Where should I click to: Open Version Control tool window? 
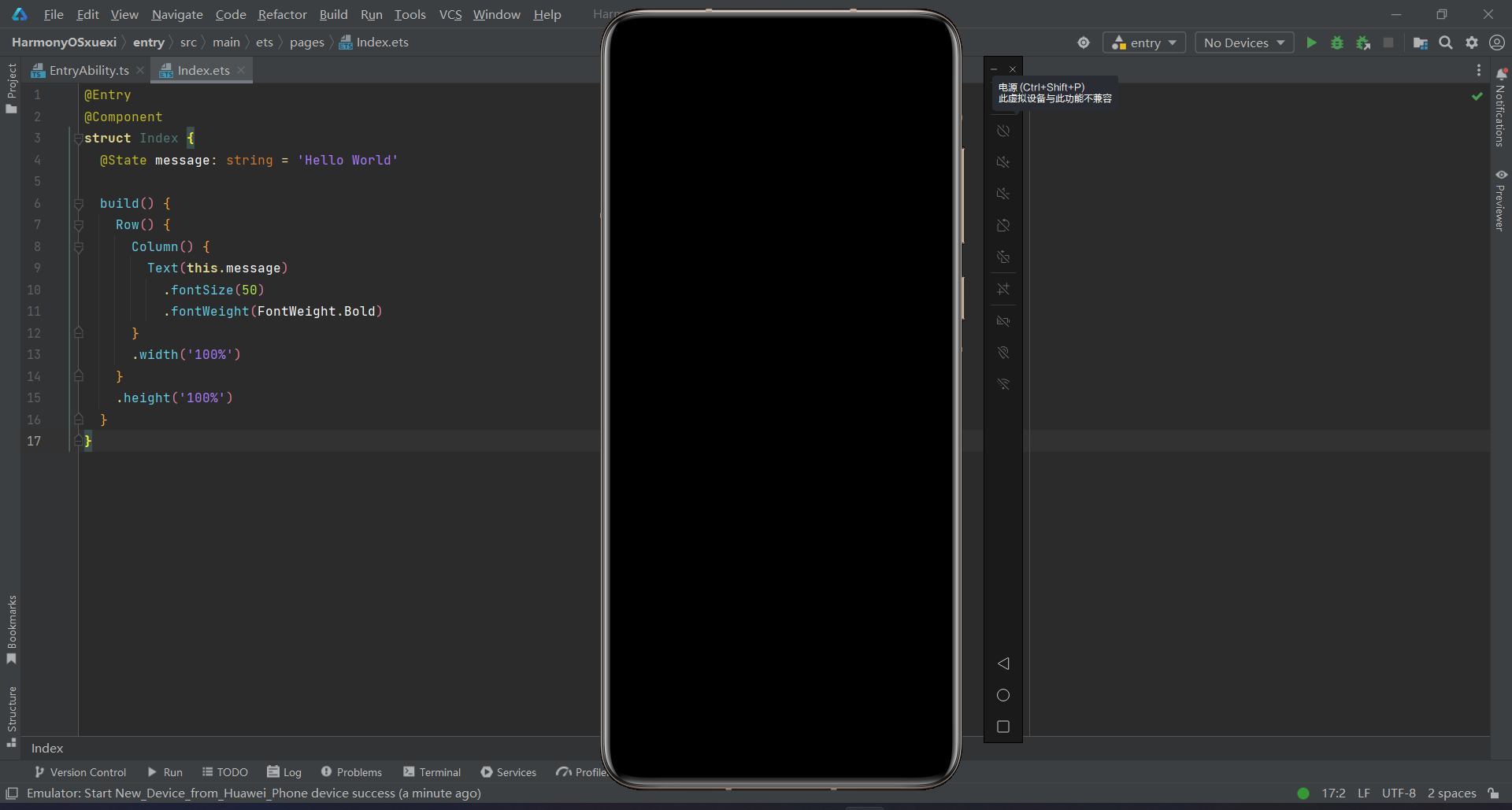(x=80, y=772)
